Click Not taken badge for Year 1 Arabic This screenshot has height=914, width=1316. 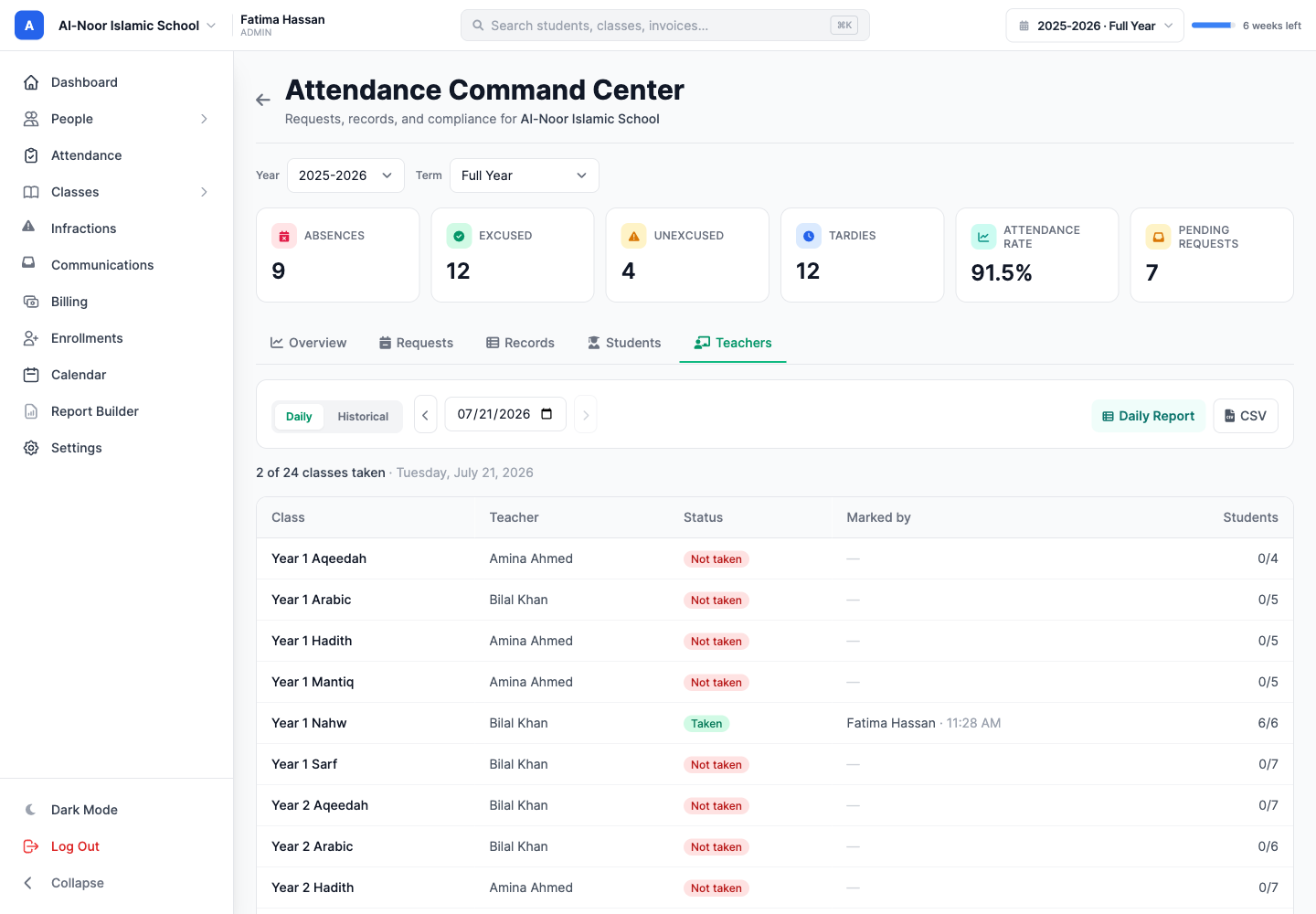click(x=716, y=600)
